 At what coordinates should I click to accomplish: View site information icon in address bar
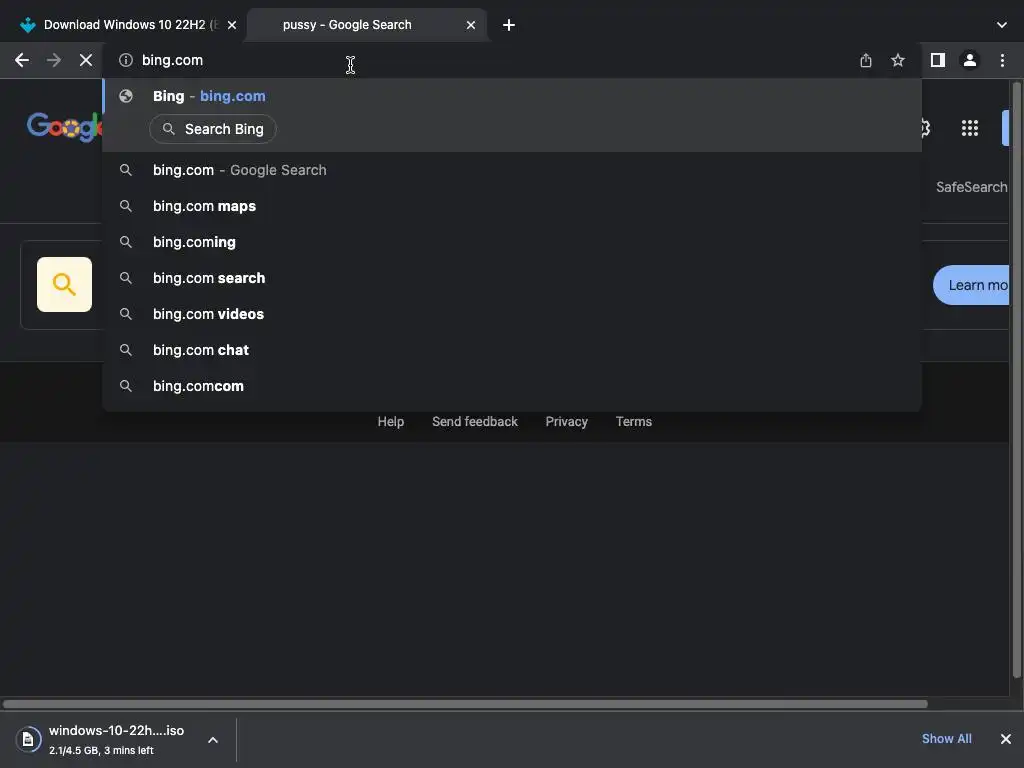point(126,60)
